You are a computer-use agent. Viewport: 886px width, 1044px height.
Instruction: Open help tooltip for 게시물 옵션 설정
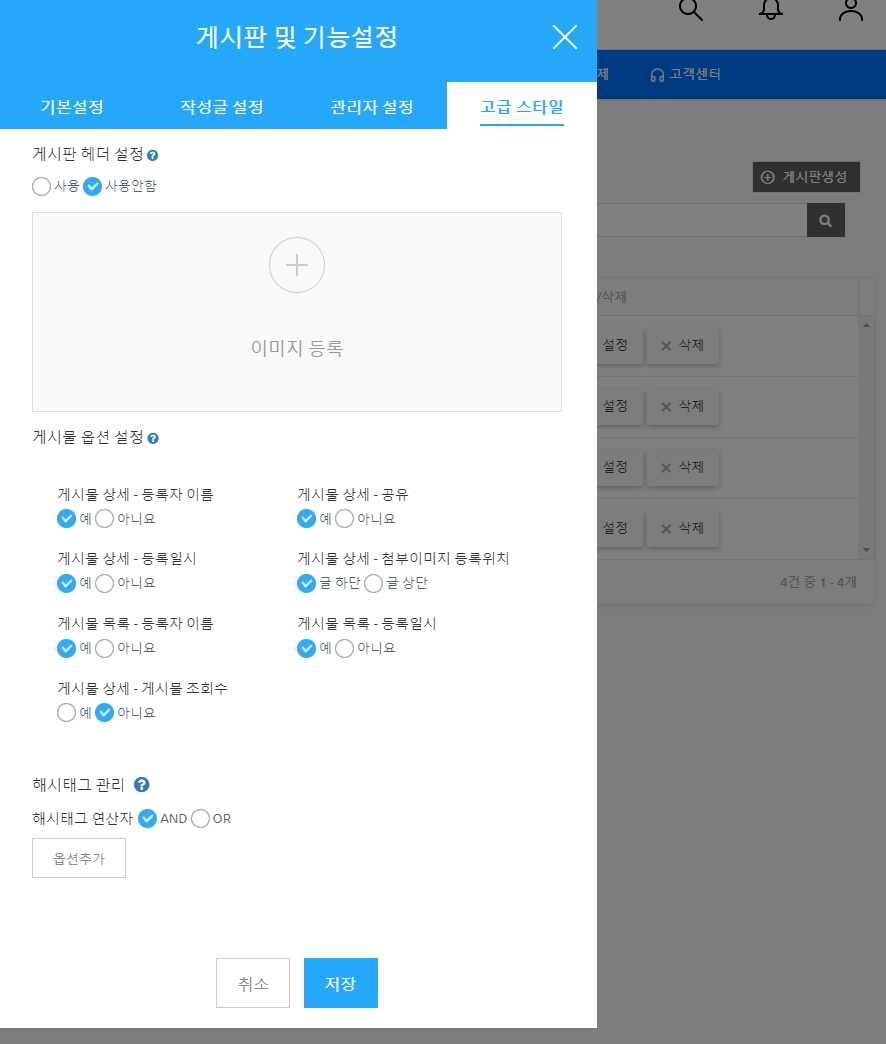pyautogui.click(x=153, y=438)
